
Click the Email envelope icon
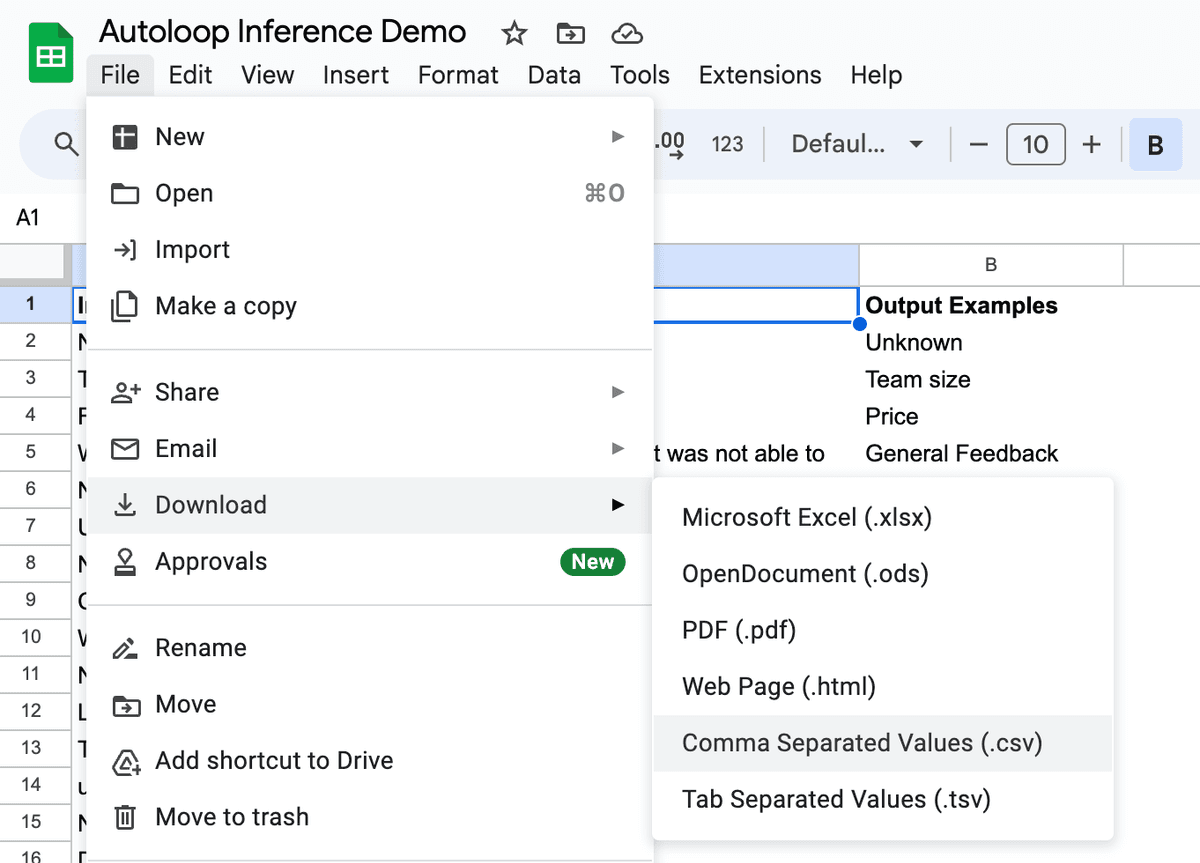pos(125,449)
